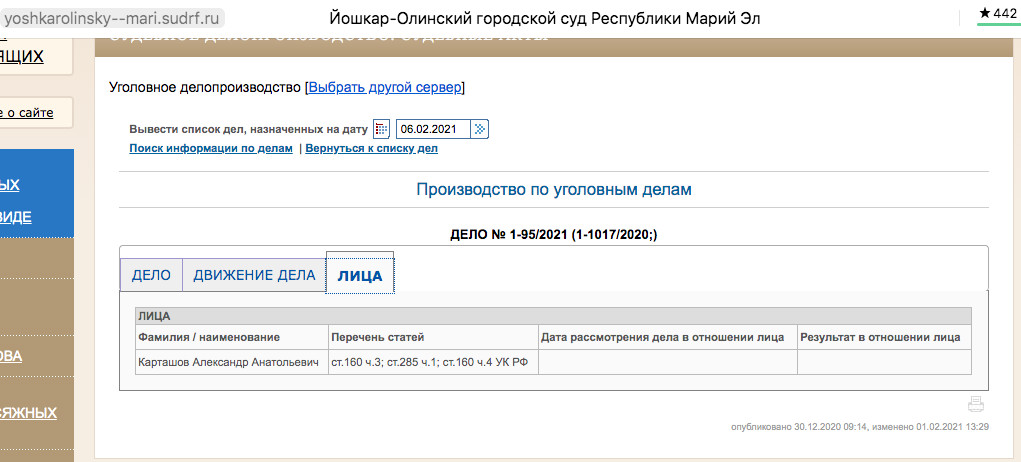Click the date field showing 06.02.2021

coord(432,129)
